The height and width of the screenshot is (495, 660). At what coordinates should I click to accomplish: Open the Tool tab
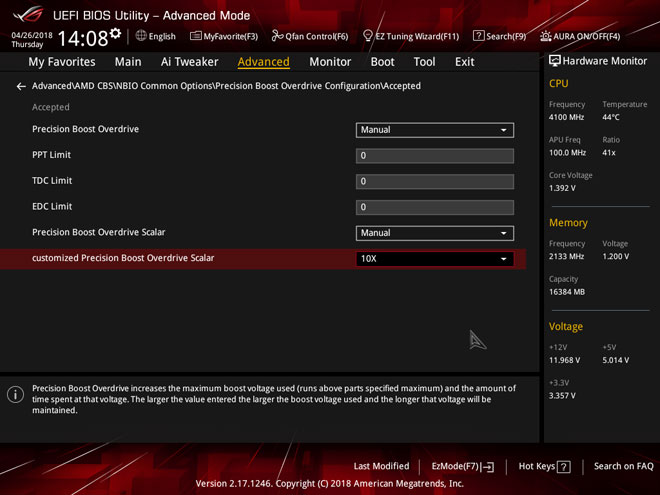tap(424, 62)
